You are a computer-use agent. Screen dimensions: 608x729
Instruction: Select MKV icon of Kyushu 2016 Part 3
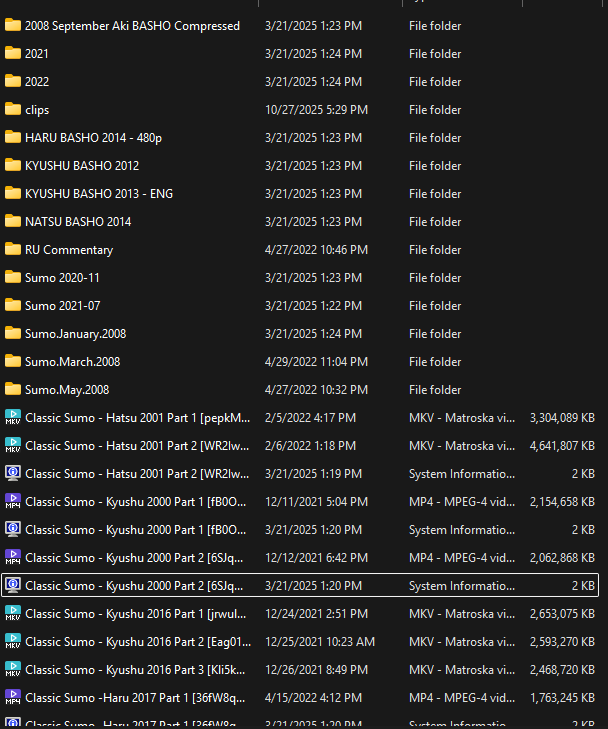tap(13, 669)
